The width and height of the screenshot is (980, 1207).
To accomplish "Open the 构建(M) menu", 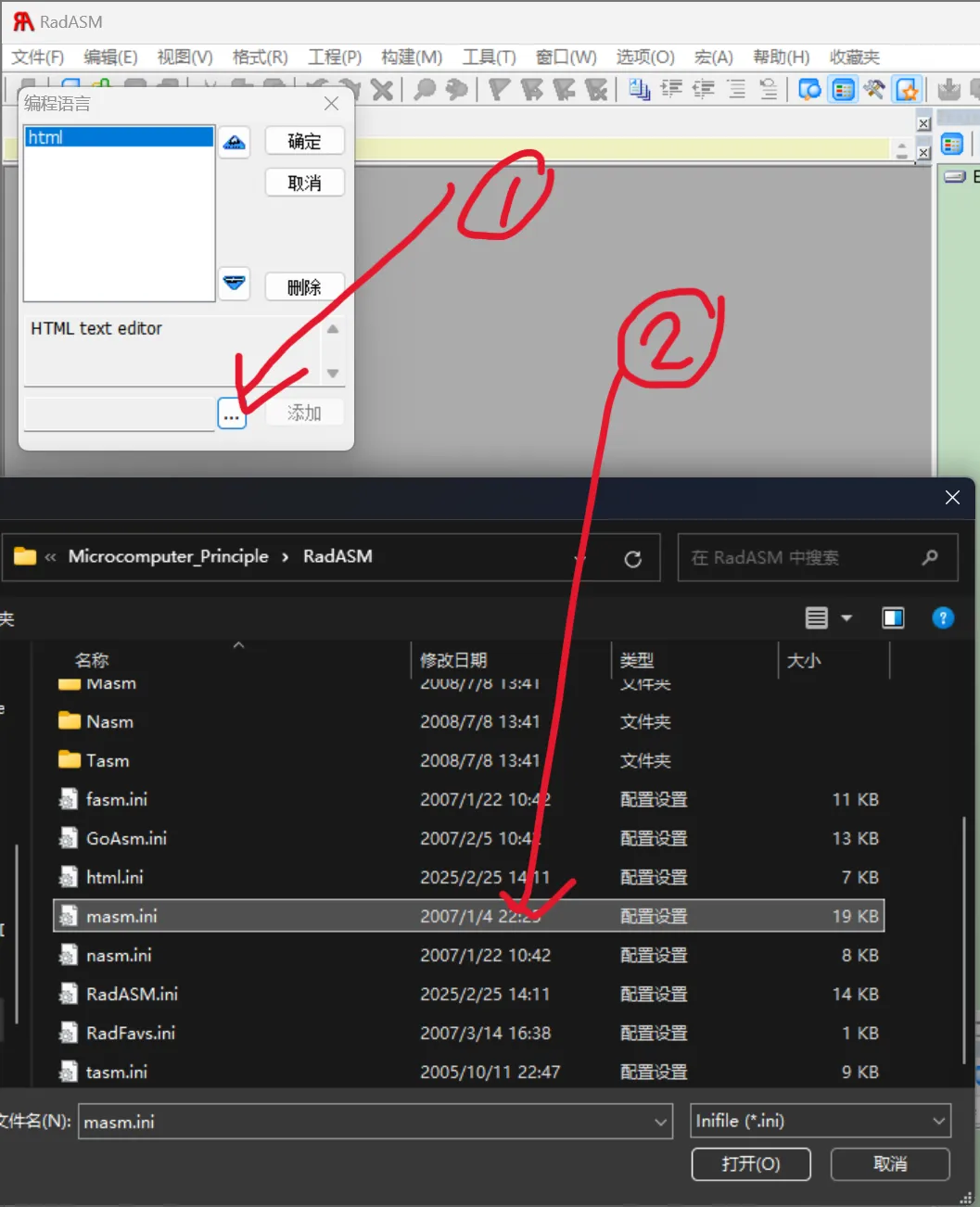I will (x=412, y=57).
